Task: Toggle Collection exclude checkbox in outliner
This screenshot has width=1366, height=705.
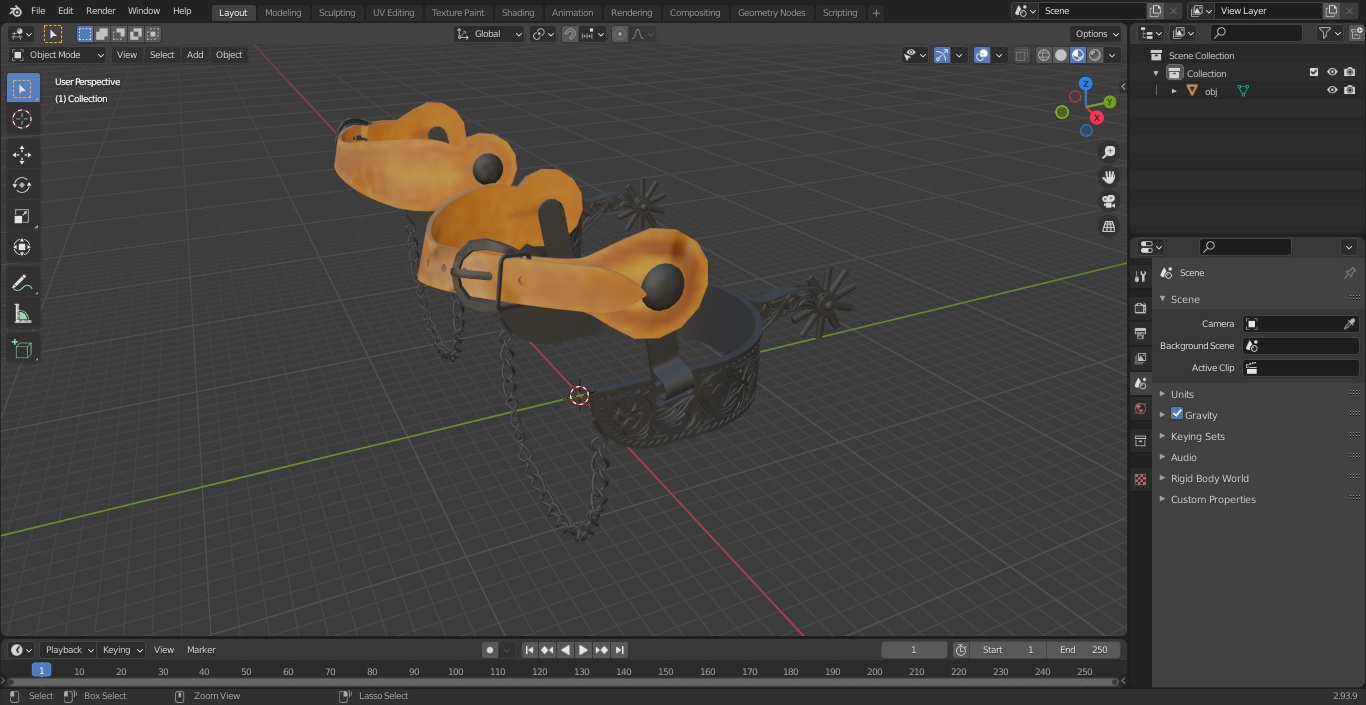Action: (x=1314, y=72)
